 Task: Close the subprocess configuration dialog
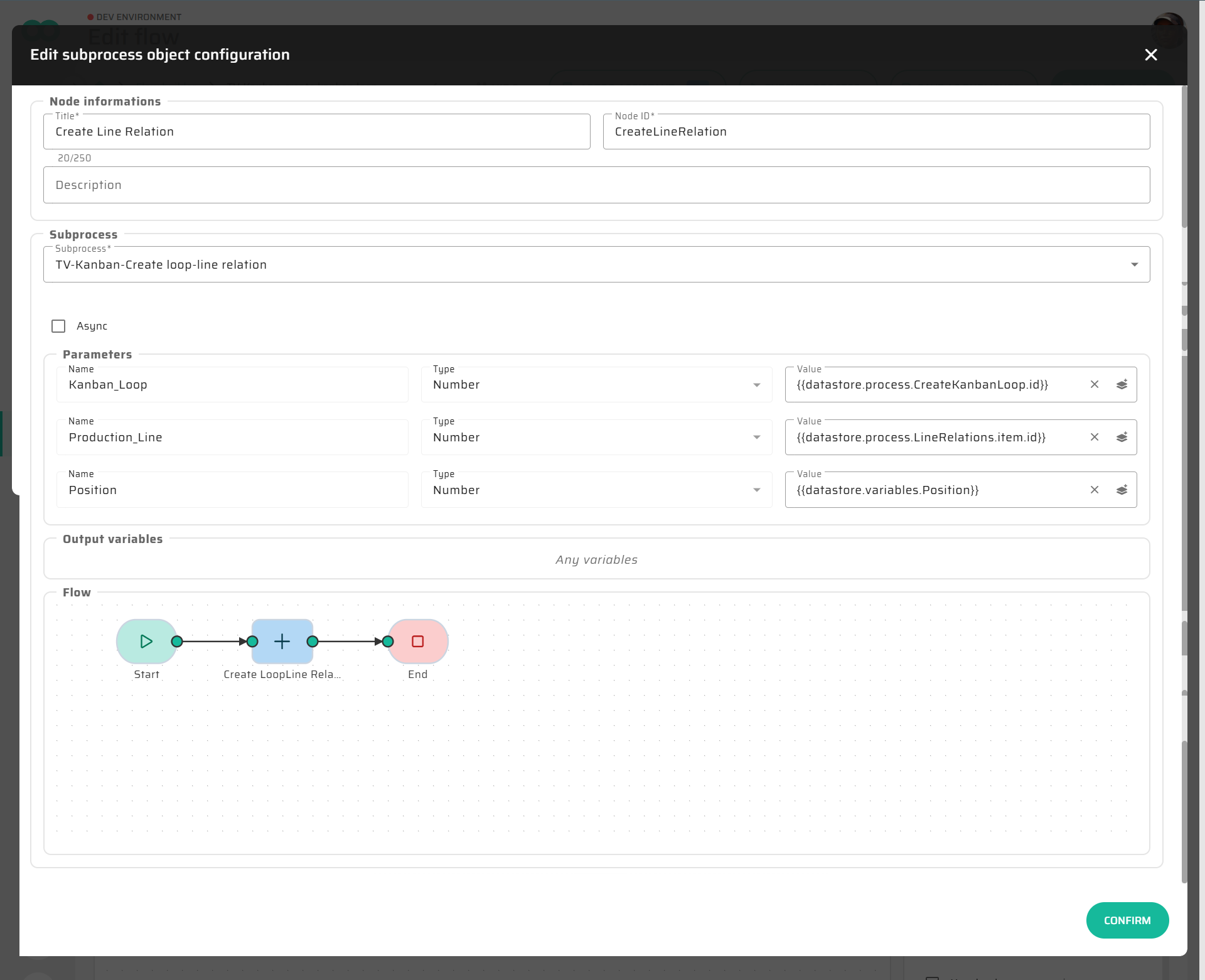pos(1150,55)
